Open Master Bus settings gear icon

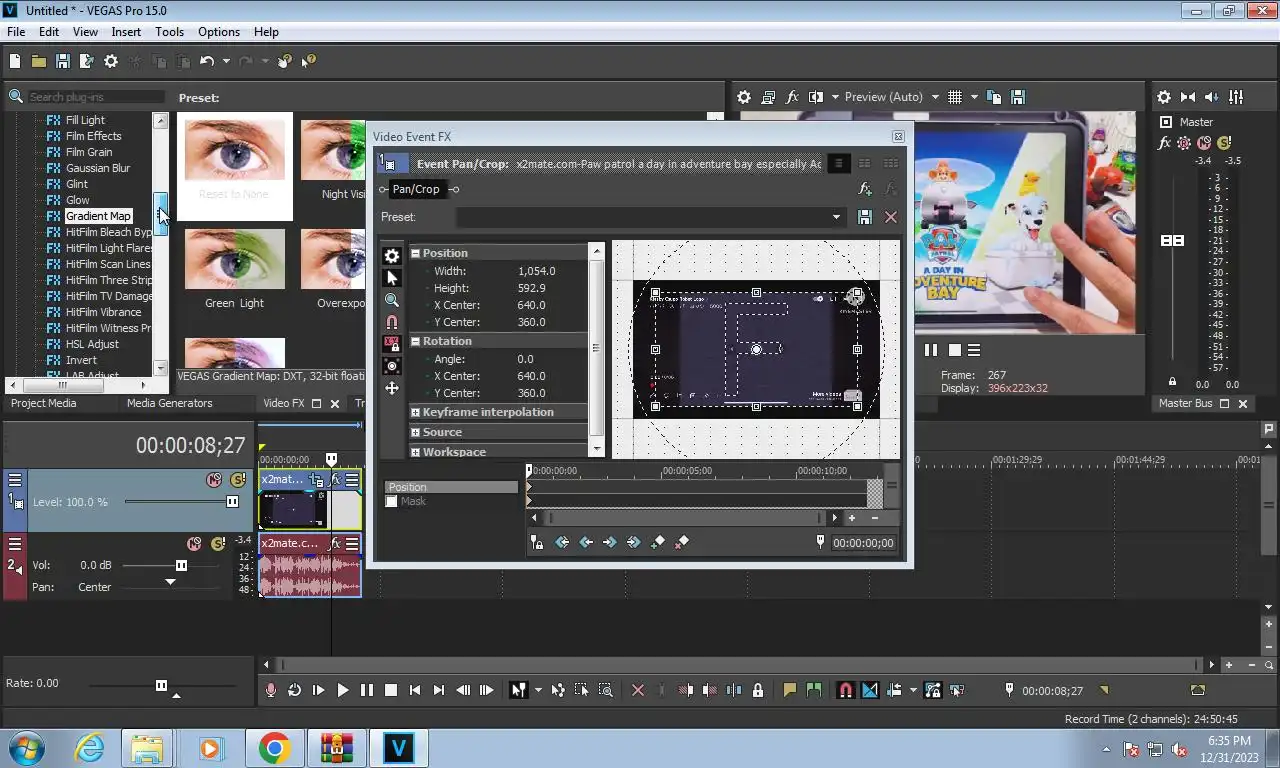[x=1164, y=97]
